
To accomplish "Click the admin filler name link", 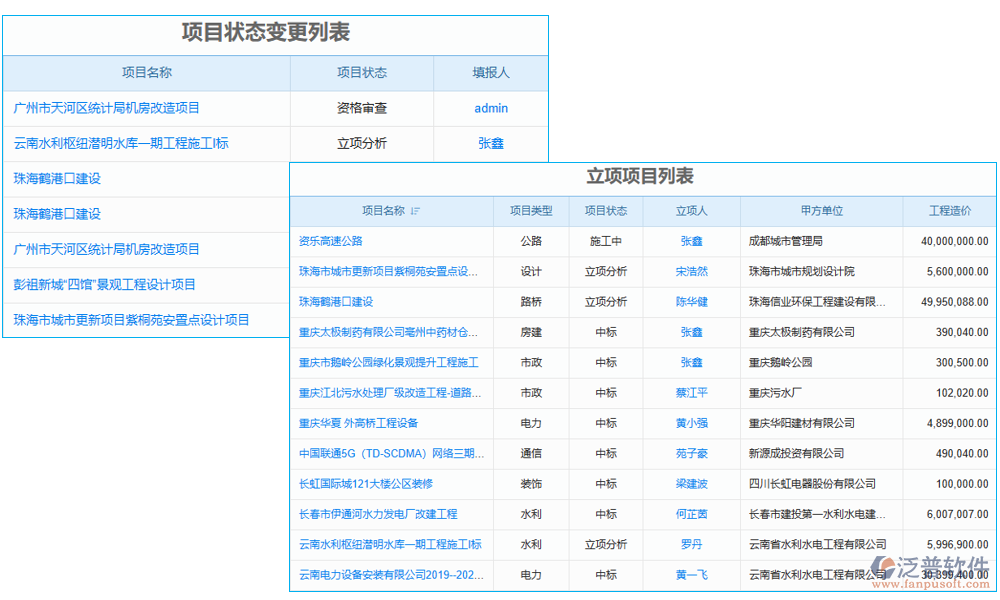I will (491, 108).
